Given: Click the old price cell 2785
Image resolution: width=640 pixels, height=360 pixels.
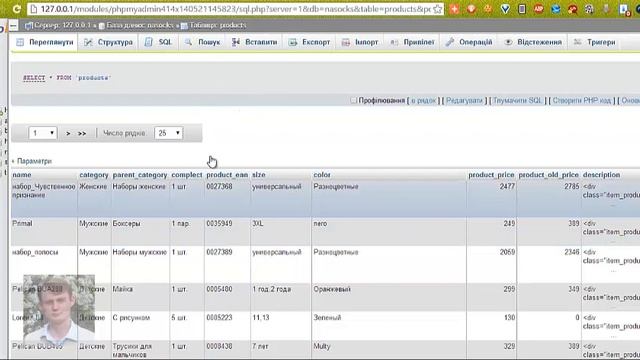Looking at the screenshot, I should pyautogui.click(x=572, y=187).
